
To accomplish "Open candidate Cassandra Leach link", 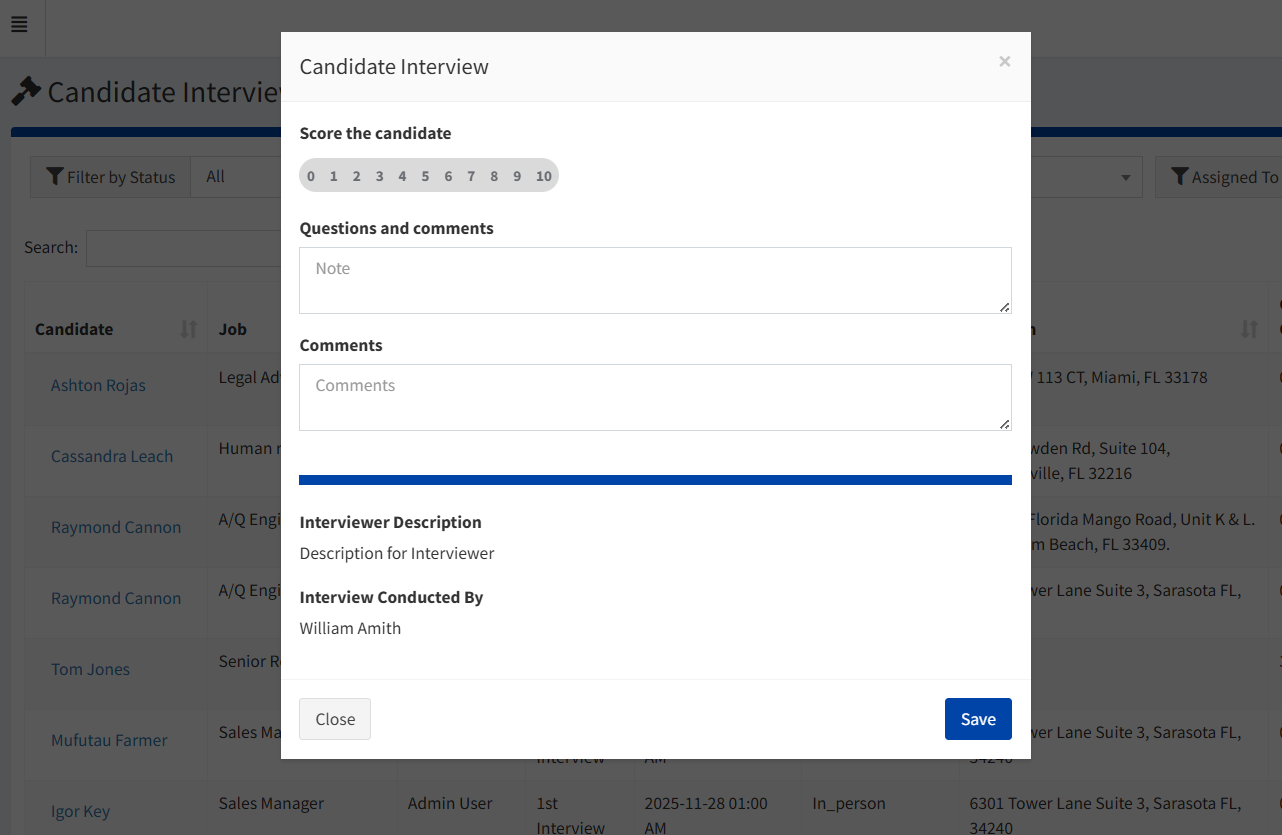I will pos(112,456).
